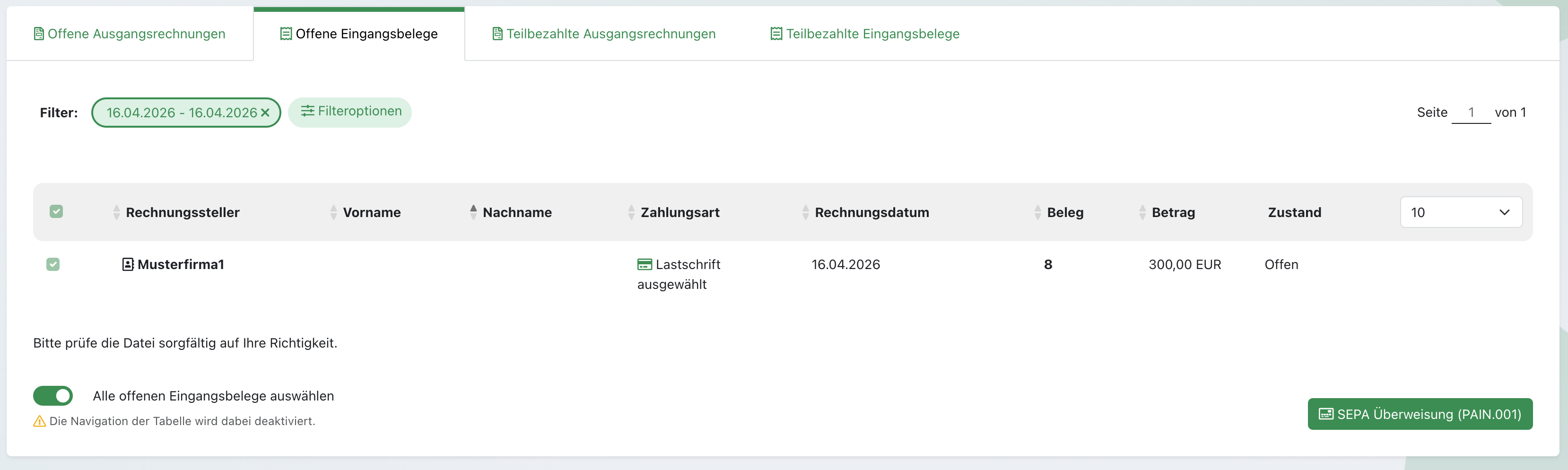Sort table by Nachname column

[517, 212]
